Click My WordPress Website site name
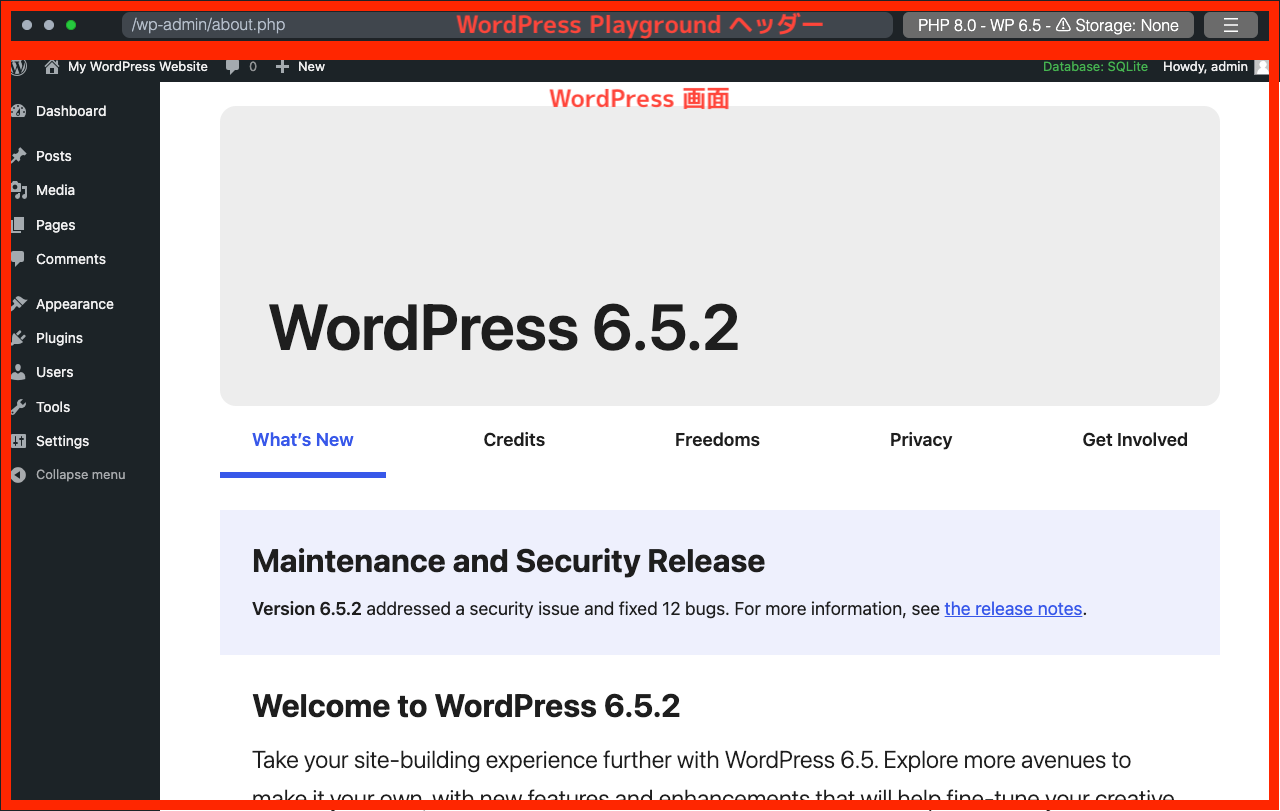 click(x=138, y=67)
